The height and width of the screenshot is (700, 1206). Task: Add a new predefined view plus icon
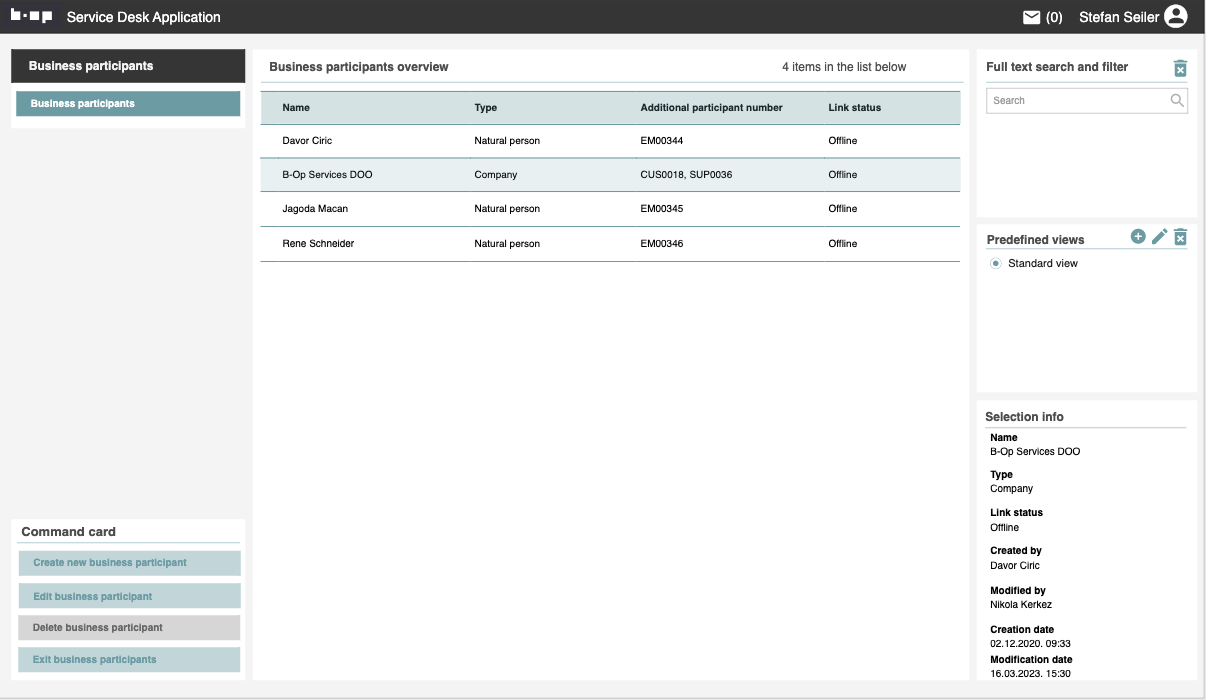pyautogui.click(x=1138, y=237)
